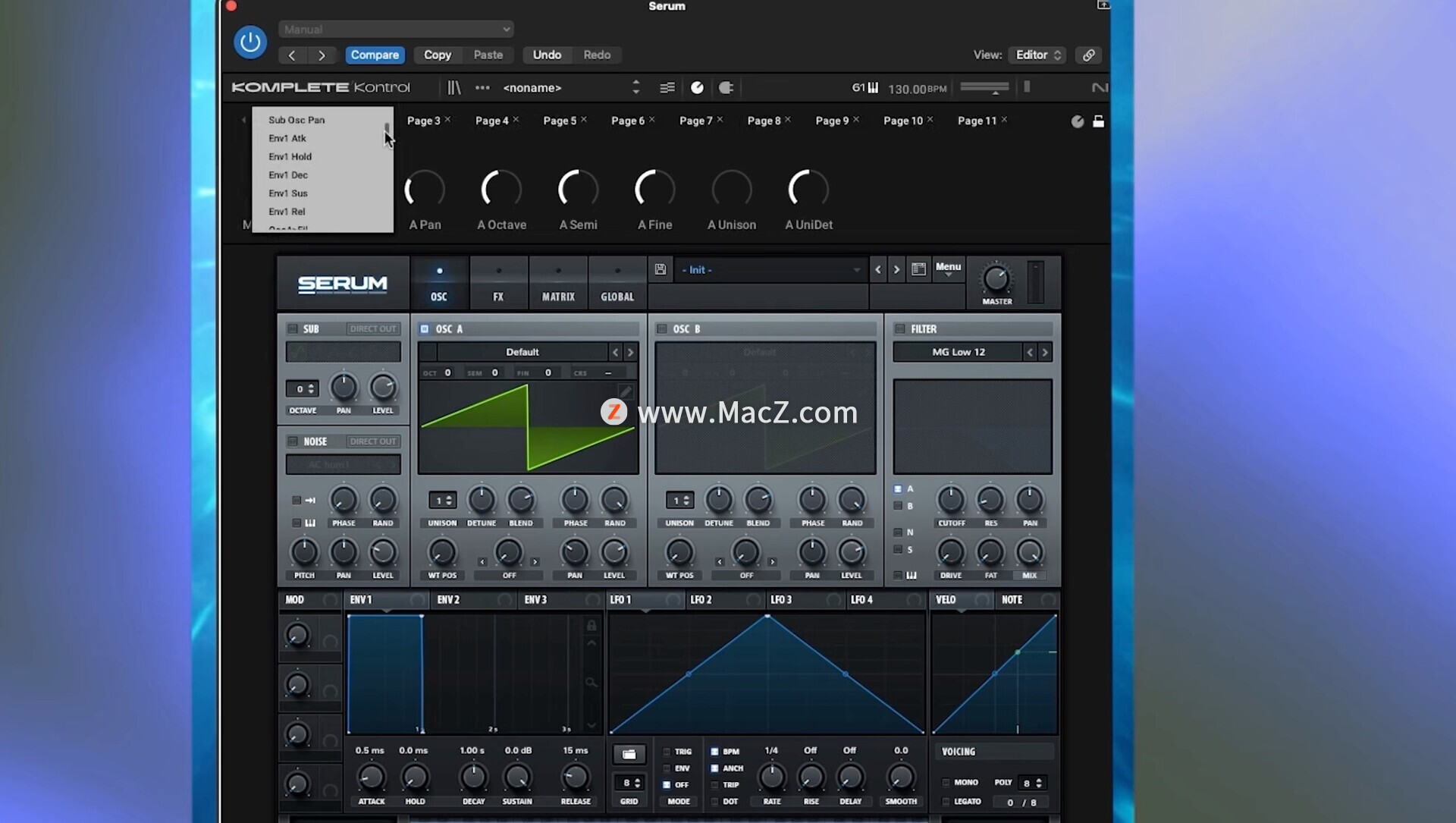Click the plugin power bypass button
This screenshot has height=823, width=1456.
[249, 42]
